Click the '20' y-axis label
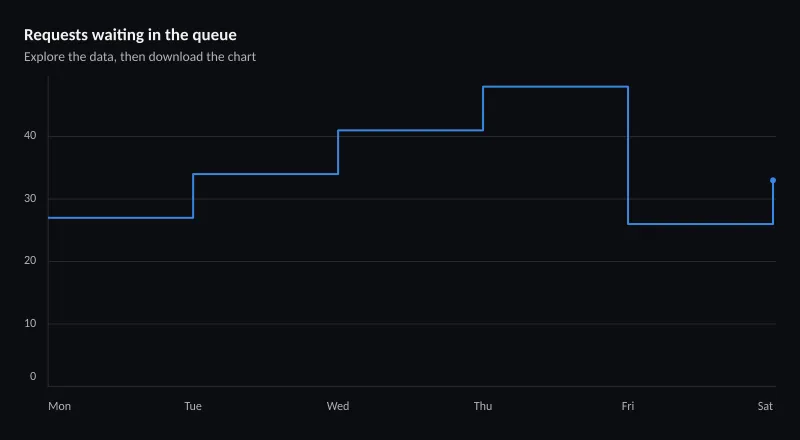 click(30, 261)
